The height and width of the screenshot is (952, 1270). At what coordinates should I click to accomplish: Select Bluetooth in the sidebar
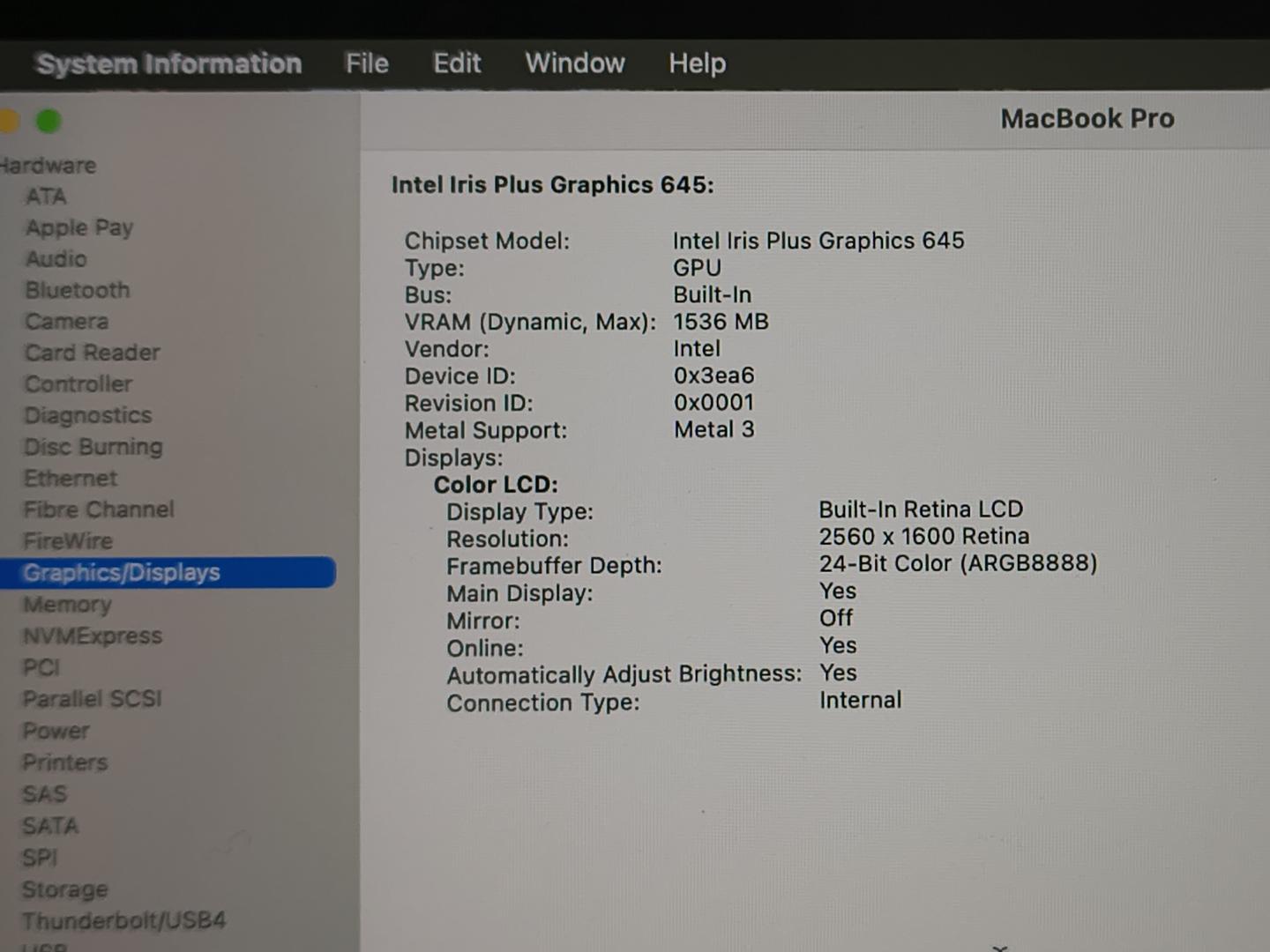coord(78,290)
